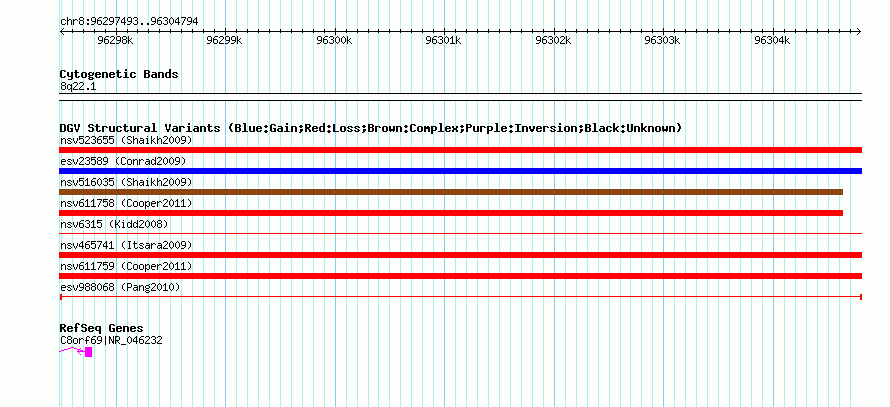Click the thin red nsv6315 variant line
The width and height of the screenshot is (890, 407).
pyautogui.click(x=460, y=233)
